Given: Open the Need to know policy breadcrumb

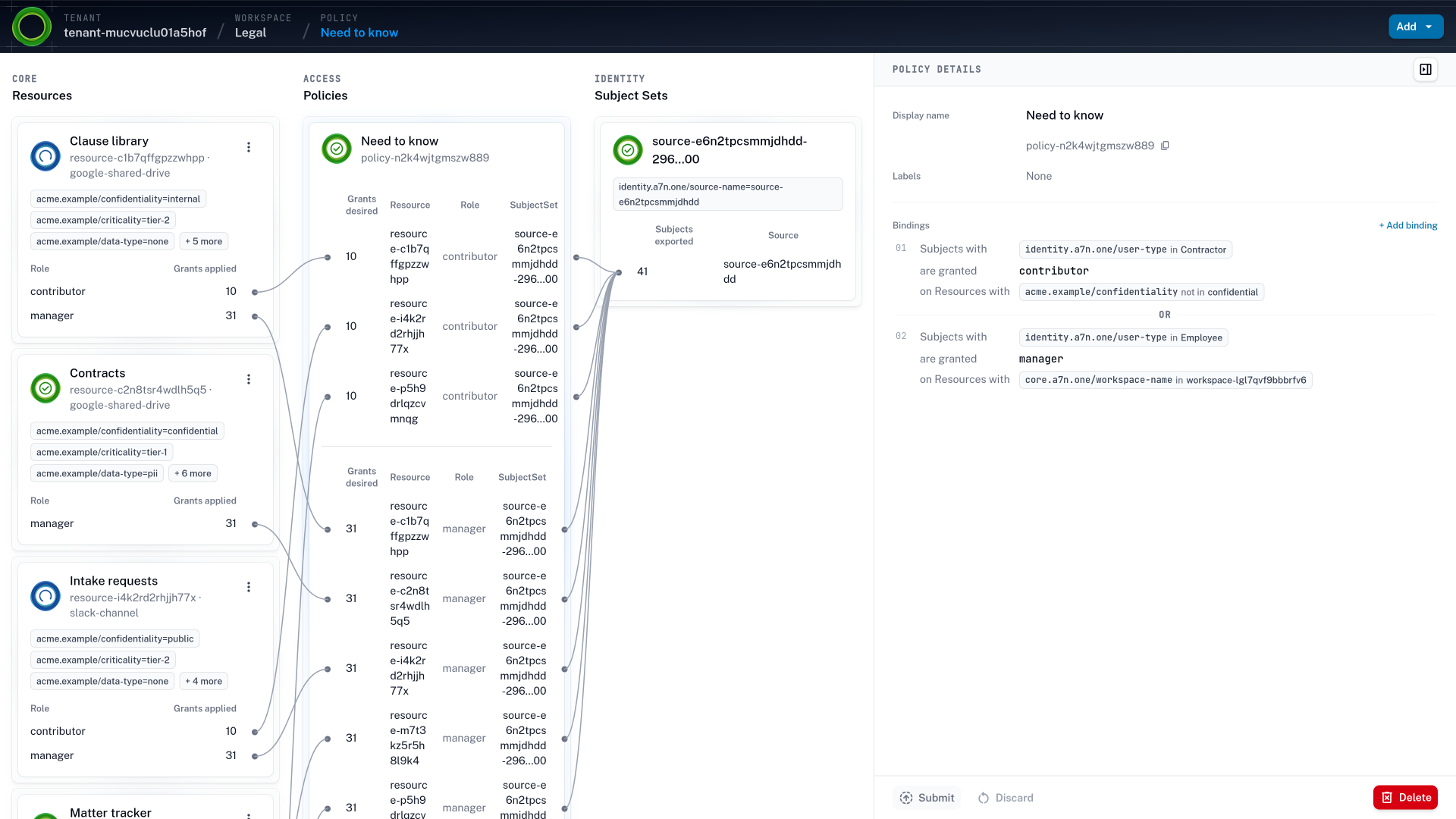Looking at the screenshot, I should (x=359, y=33).
